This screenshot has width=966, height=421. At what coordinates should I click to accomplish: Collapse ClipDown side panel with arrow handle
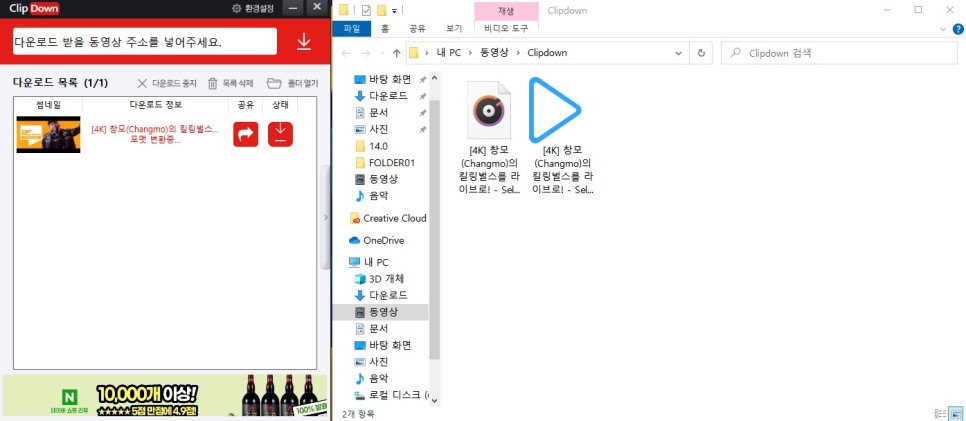point(326,218)
